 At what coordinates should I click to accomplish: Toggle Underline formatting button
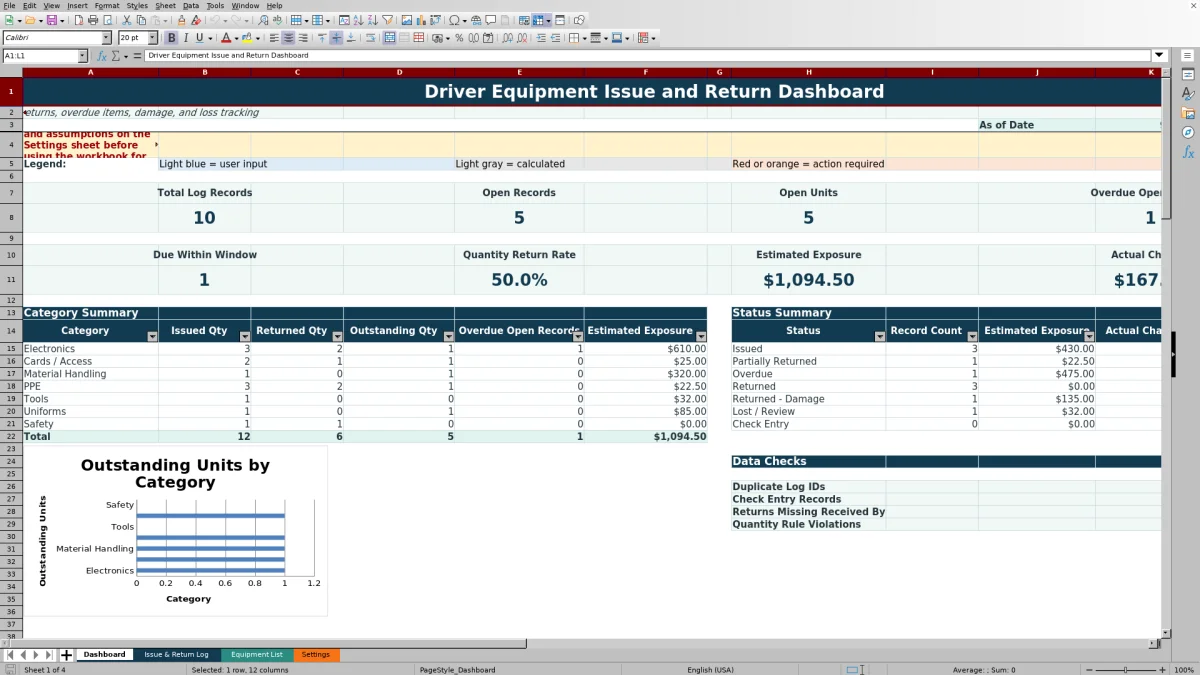tap(199, 38)
